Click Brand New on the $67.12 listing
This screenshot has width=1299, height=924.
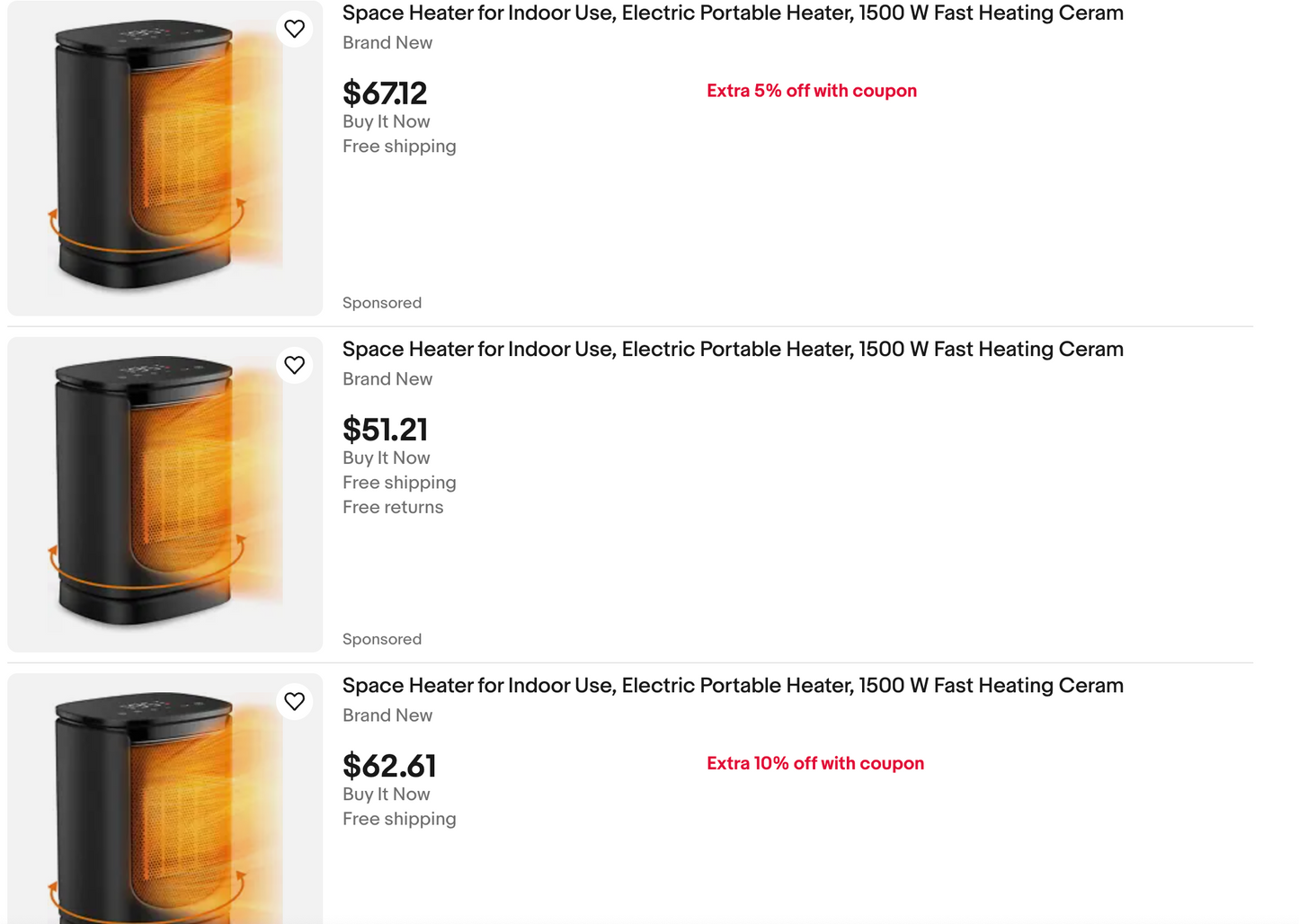(x=387, y=43)
